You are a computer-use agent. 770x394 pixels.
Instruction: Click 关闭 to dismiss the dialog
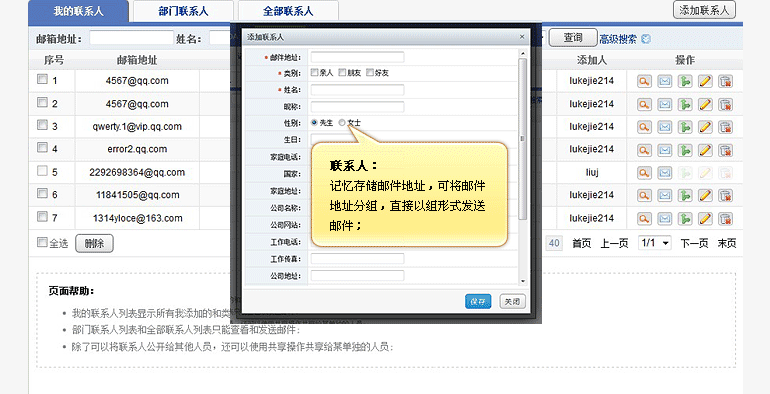(x=512, y=302)
